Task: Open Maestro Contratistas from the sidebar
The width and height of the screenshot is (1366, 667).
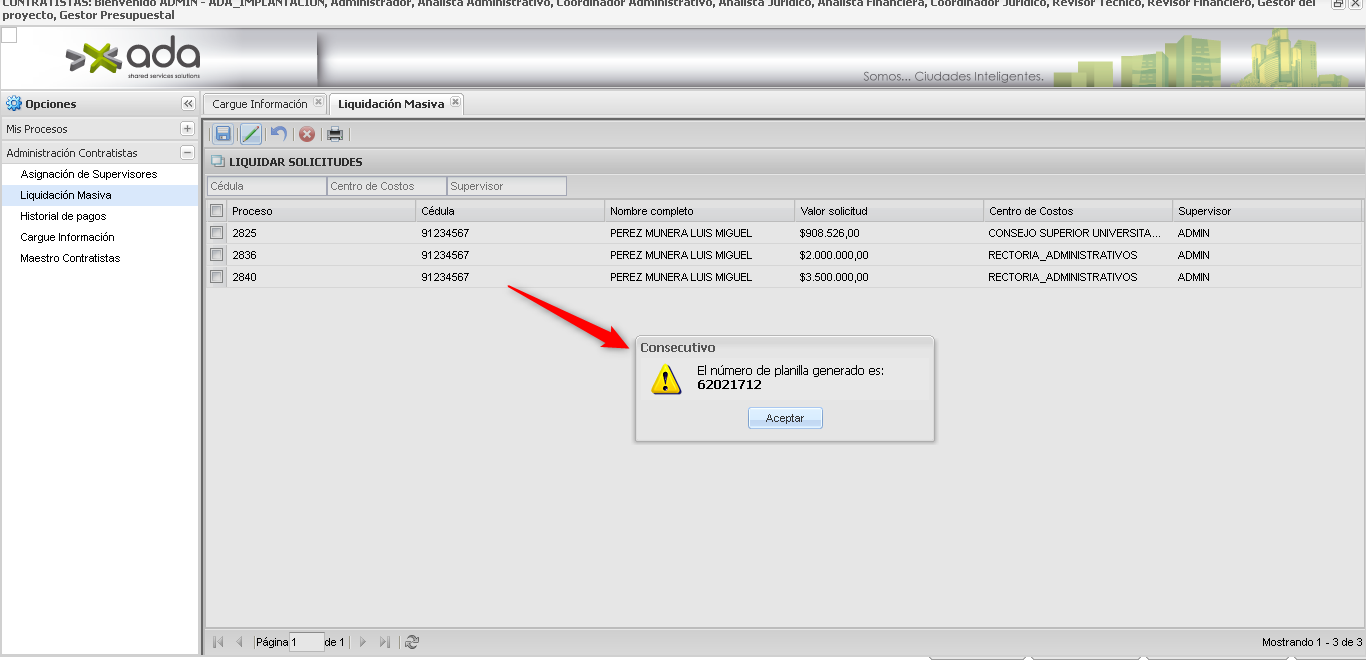Action: click(70, 258)
